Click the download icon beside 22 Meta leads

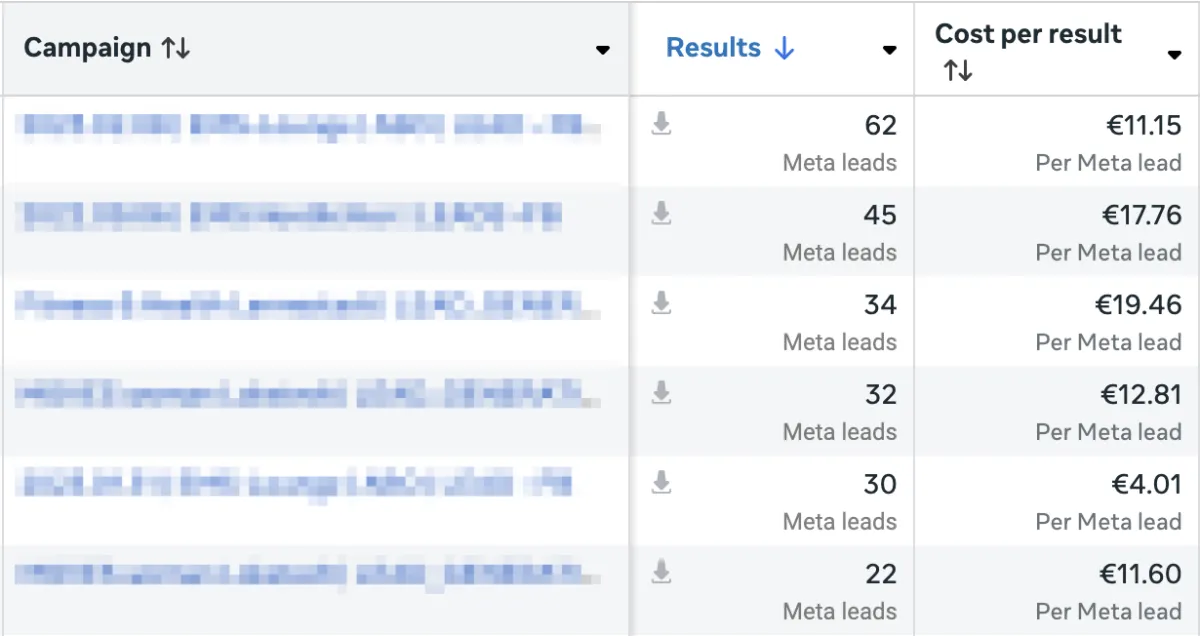pos(661,572)
